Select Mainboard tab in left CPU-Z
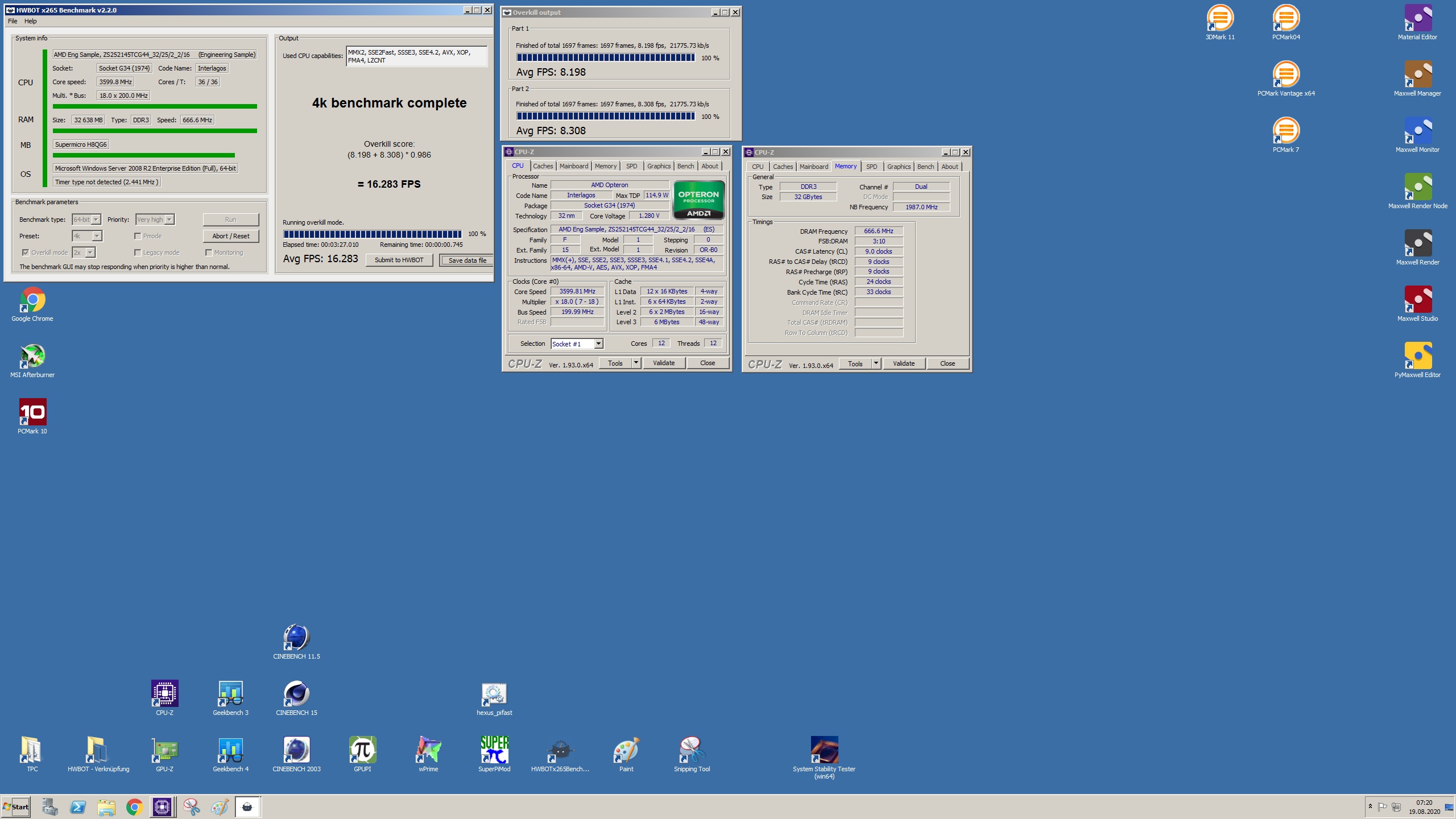Image resolution: width=1456 pixels, height=819 pixels. pyautogui.click(x=574, y=166)
